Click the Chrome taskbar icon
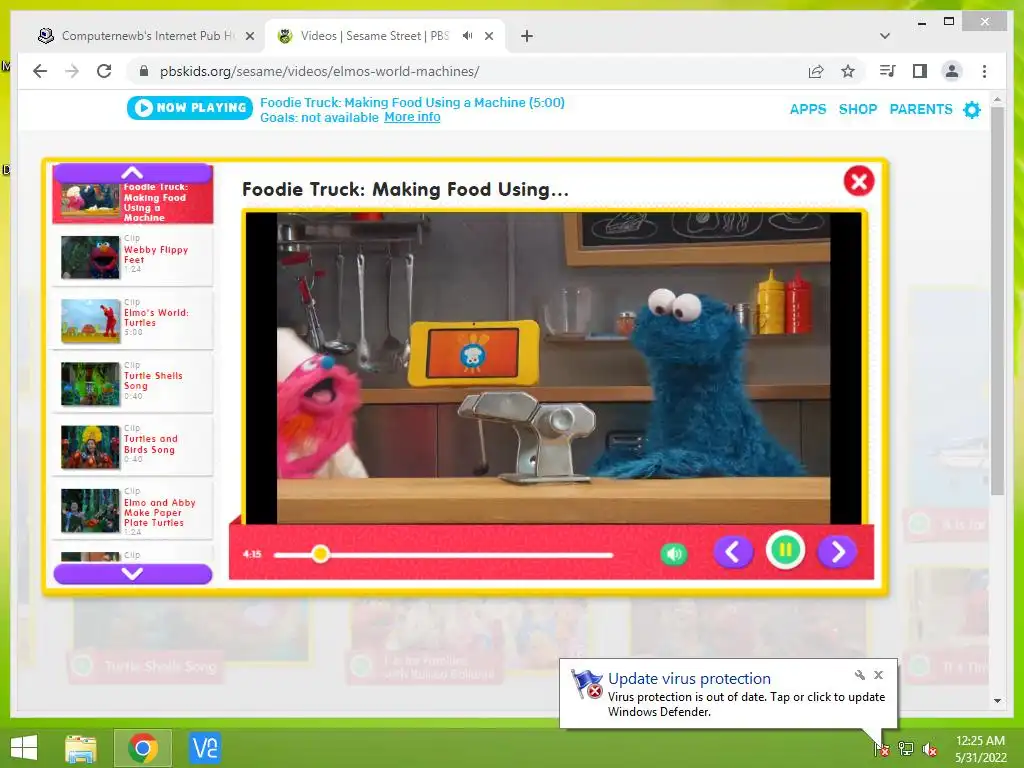This screenshot has width=1024, height=768. coord(143,748)
